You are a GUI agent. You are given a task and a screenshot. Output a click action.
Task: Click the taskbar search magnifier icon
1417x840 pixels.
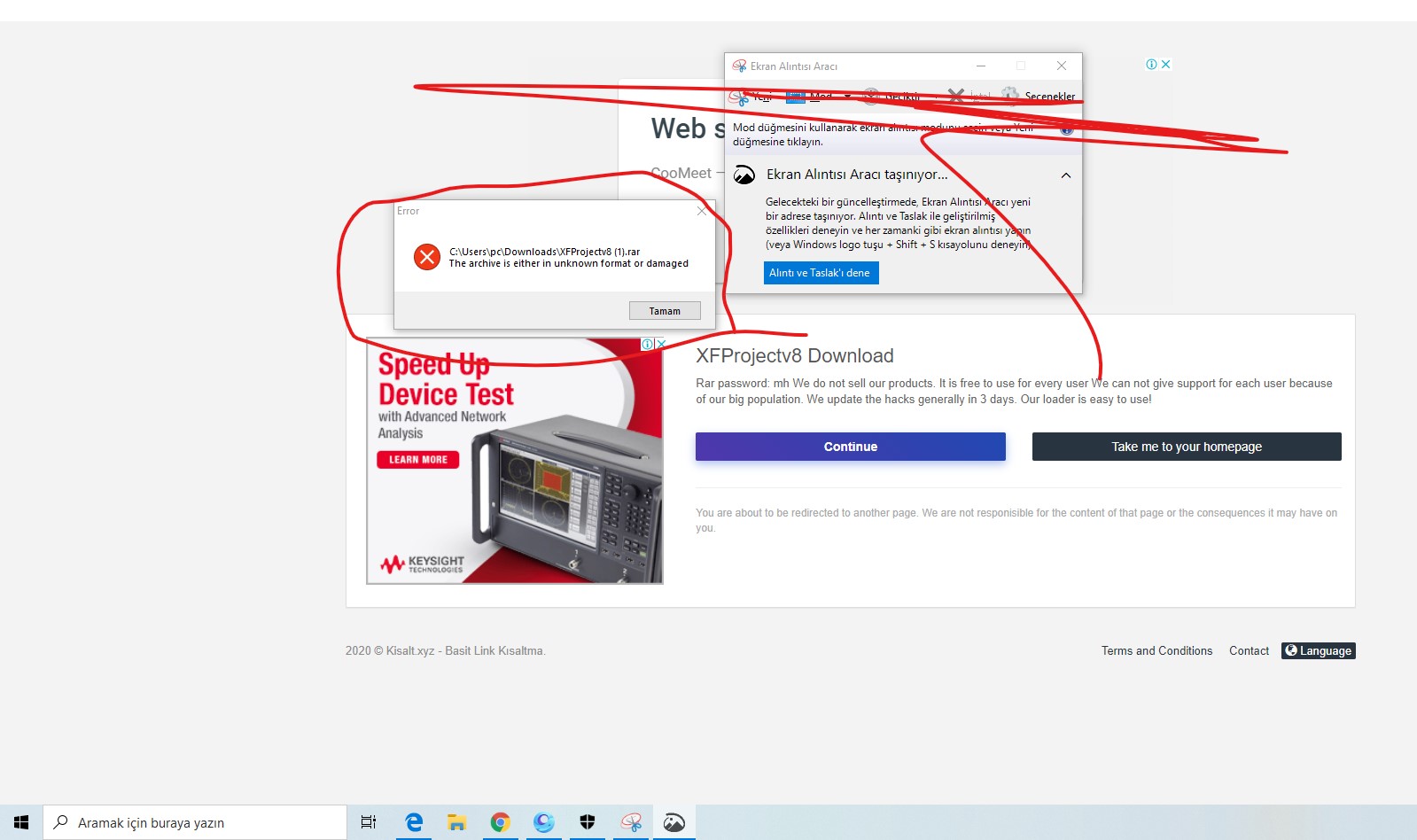61,822
